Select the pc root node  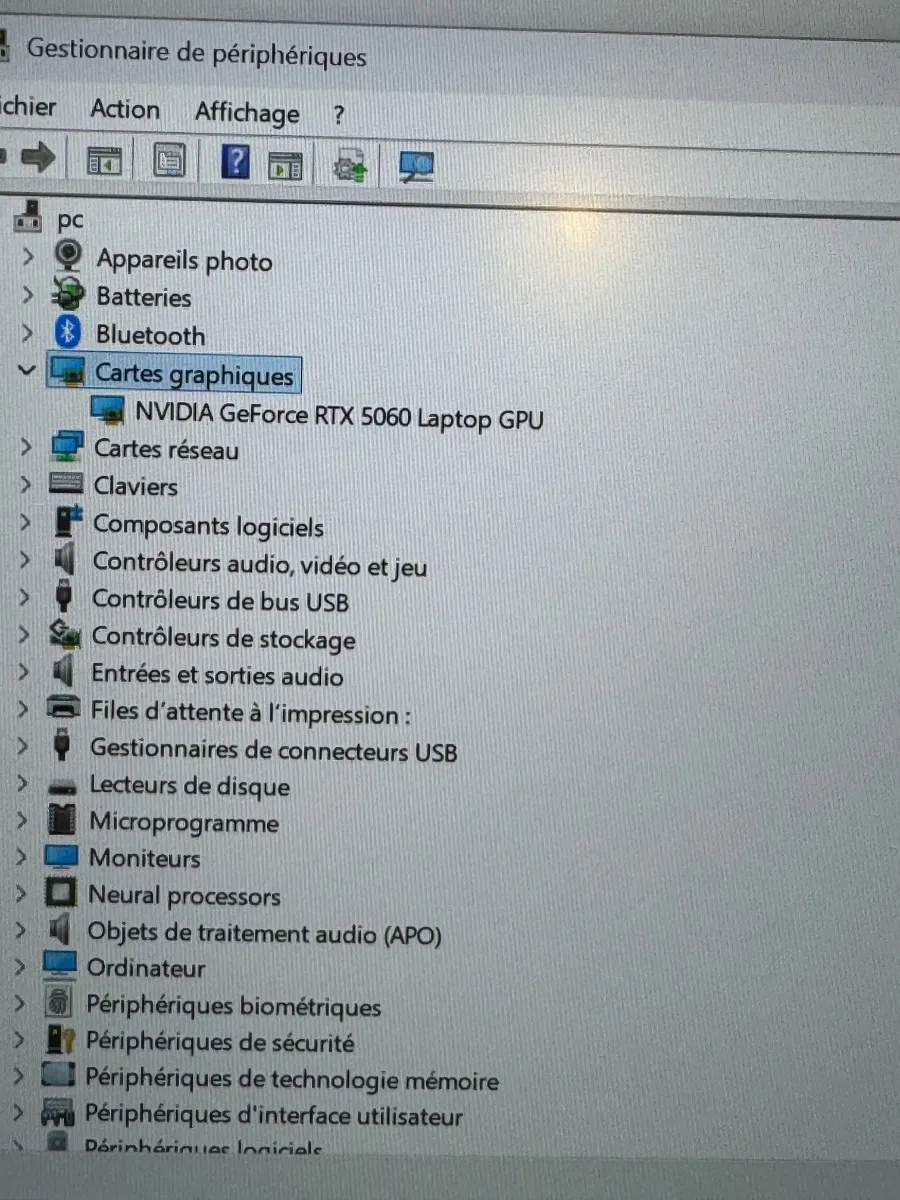point(70,218)
